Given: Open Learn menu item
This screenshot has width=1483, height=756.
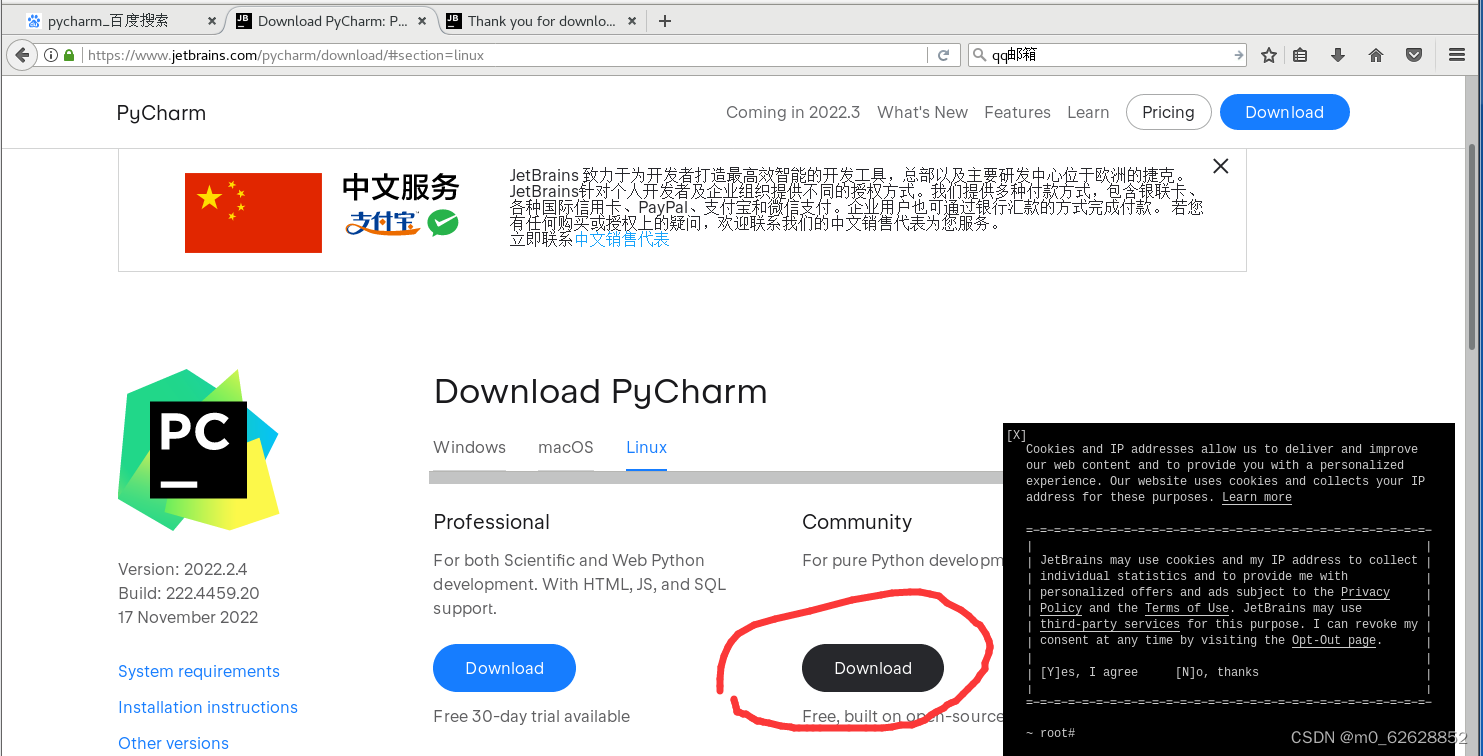Looking at the screenshot, I should tap(1088, 112).
